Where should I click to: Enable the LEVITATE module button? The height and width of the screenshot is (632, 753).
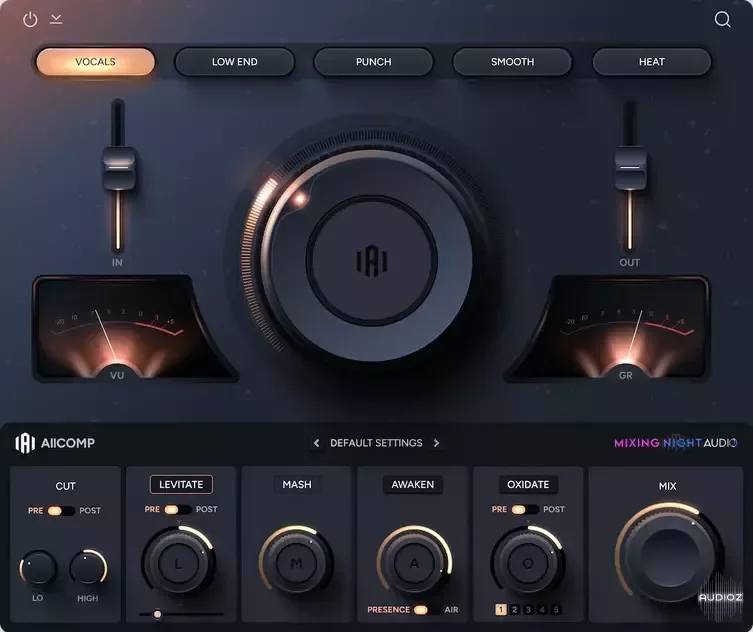pos(181,485)
